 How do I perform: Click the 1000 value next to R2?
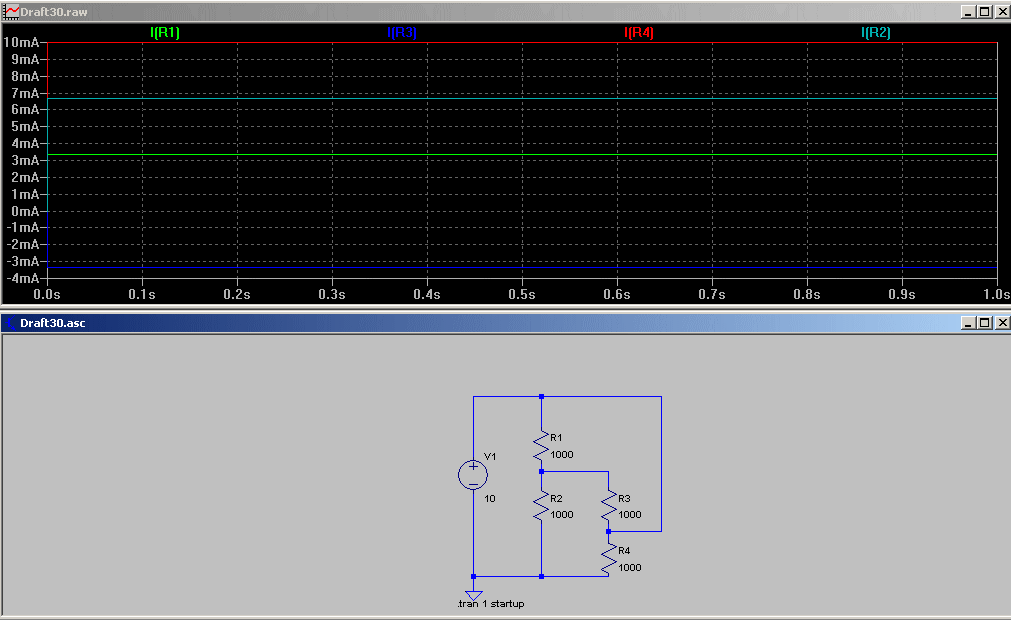[562, 514]
